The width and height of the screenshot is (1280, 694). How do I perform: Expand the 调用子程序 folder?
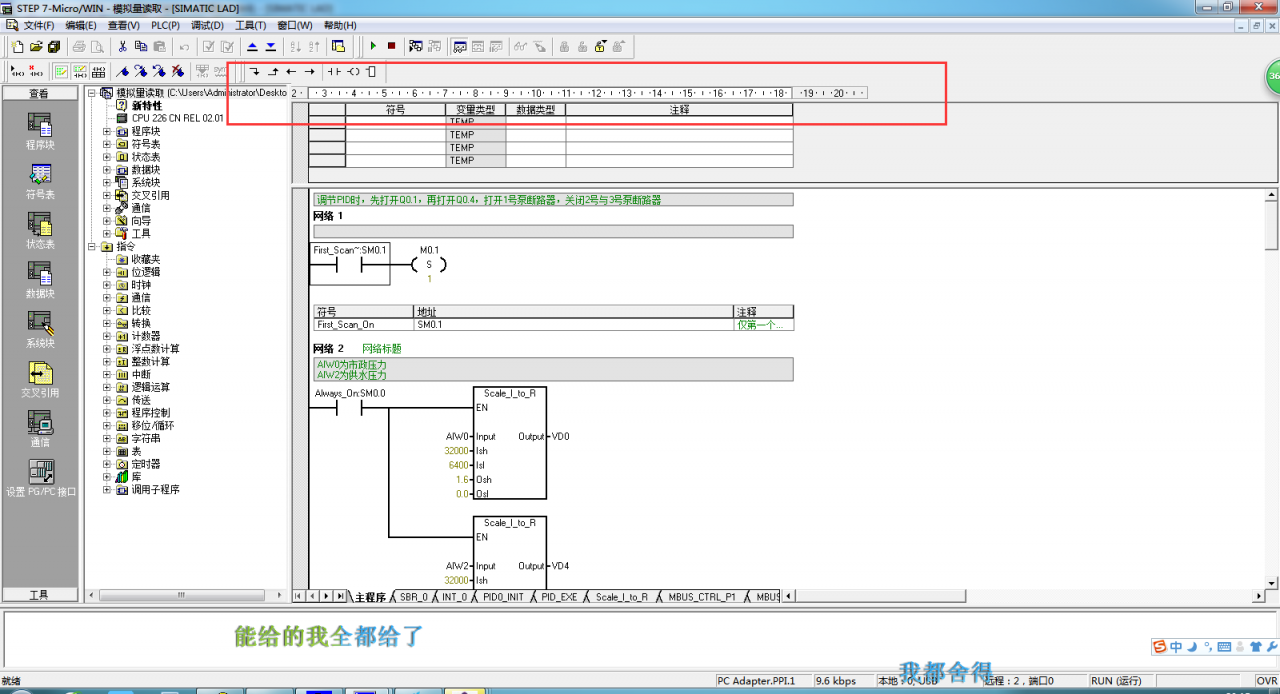[x=107, y=490]
